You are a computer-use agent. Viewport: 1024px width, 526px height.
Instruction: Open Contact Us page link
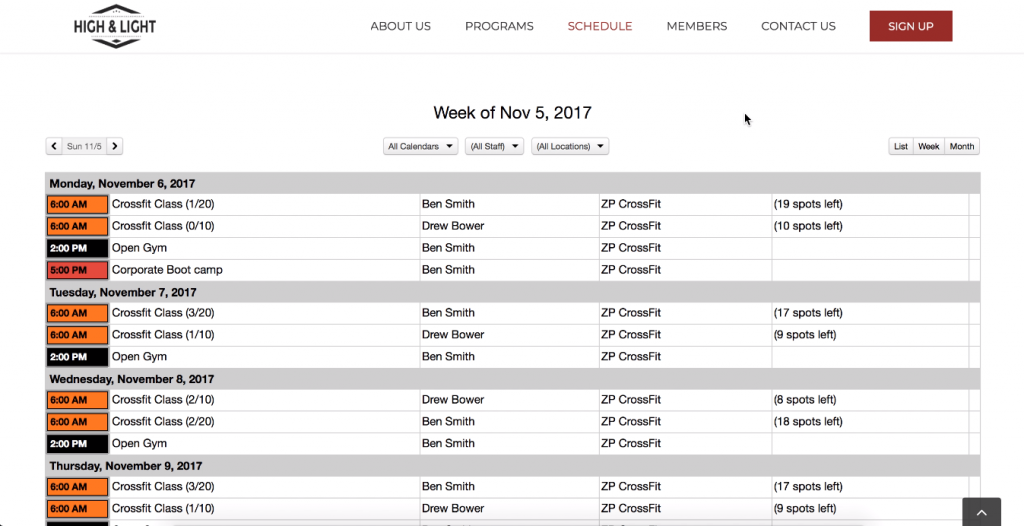click(798, 26)
